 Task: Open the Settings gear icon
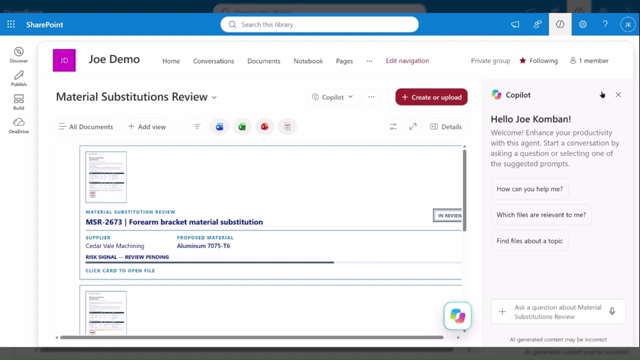point(582,24)
